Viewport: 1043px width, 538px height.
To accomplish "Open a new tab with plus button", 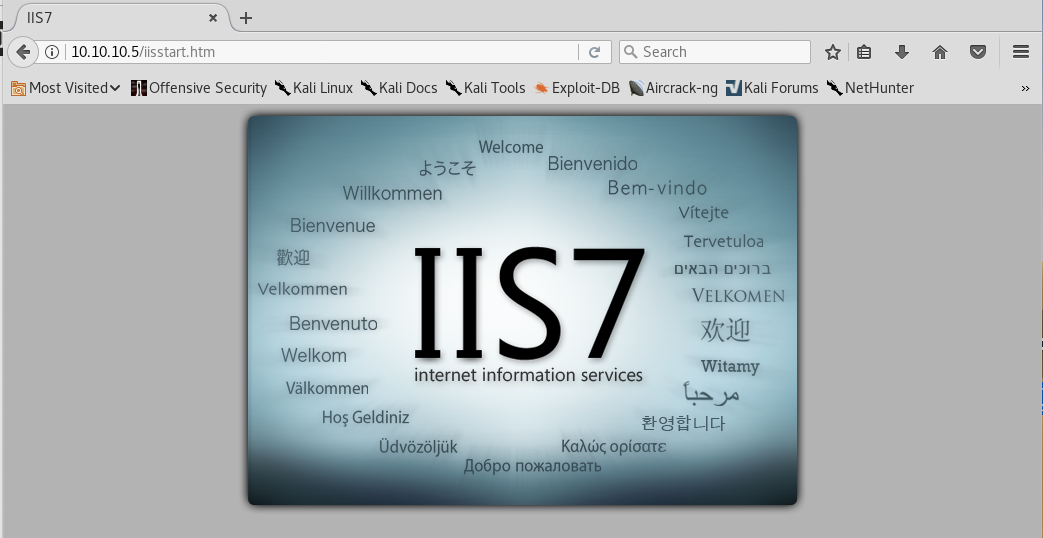I will point(246,18).
